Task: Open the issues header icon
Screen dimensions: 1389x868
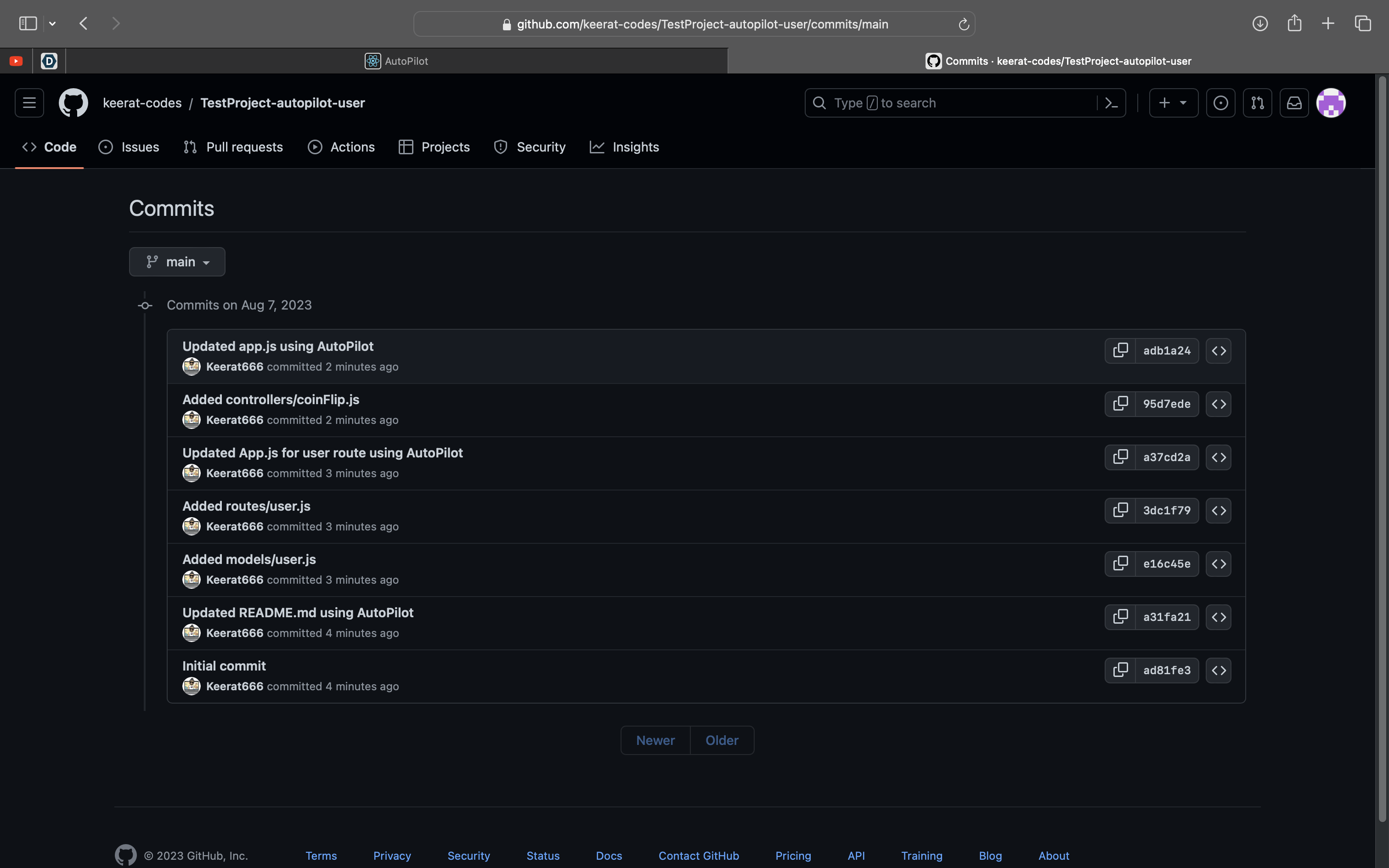Action: coord(1220,103)
